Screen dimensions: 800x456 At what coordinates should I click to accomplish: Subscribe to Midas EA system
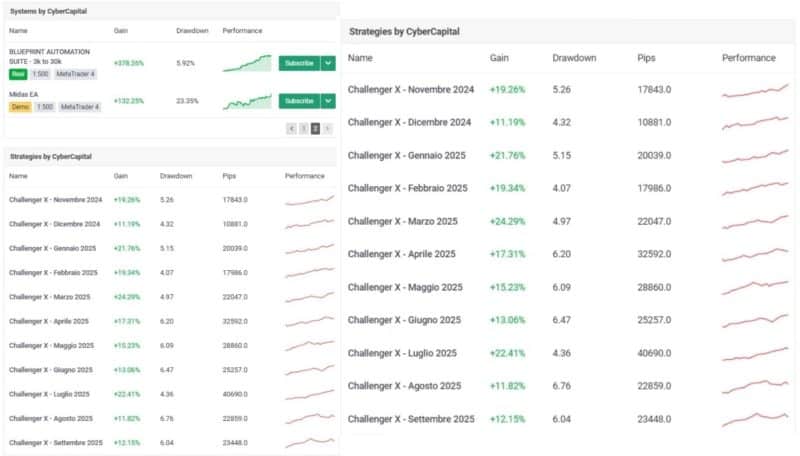[299, 101]
